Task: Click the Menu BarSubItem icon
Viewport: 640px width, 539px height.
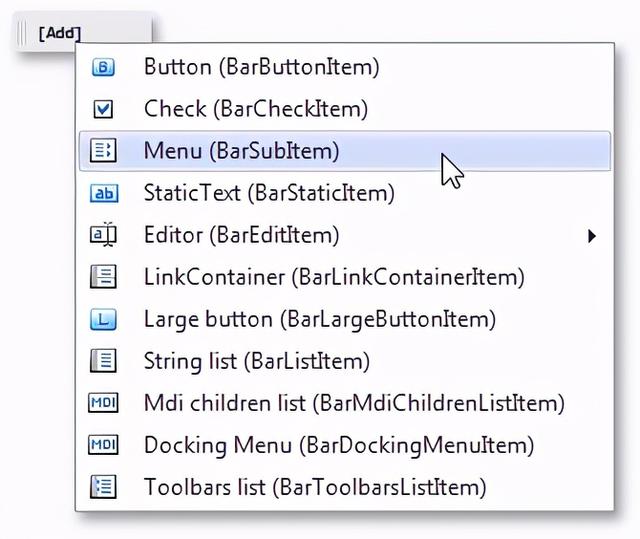Action: pos(103,151)
